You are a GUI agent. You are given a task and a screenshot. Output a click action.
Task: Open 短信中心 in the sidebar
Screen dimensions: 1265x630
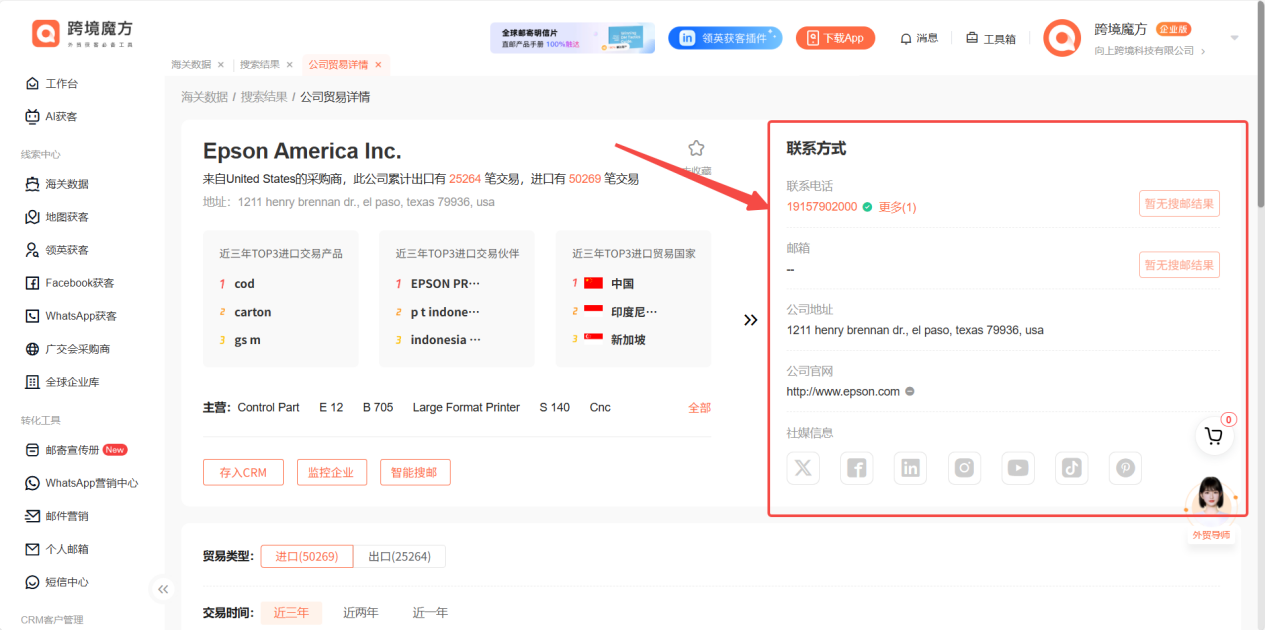pos(57,582)
